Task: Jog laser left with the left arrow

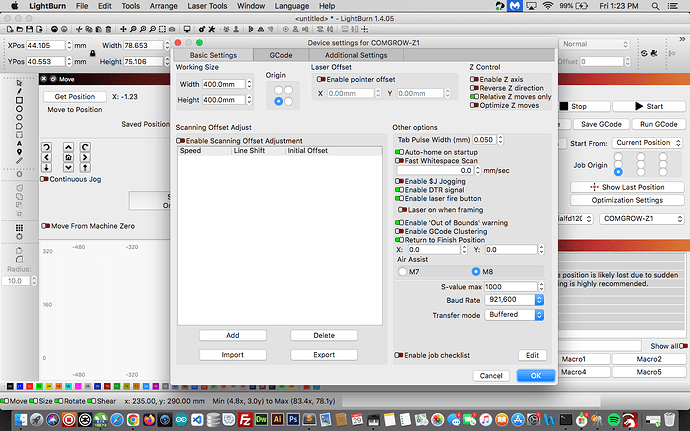Action: [x=46, y=157]
